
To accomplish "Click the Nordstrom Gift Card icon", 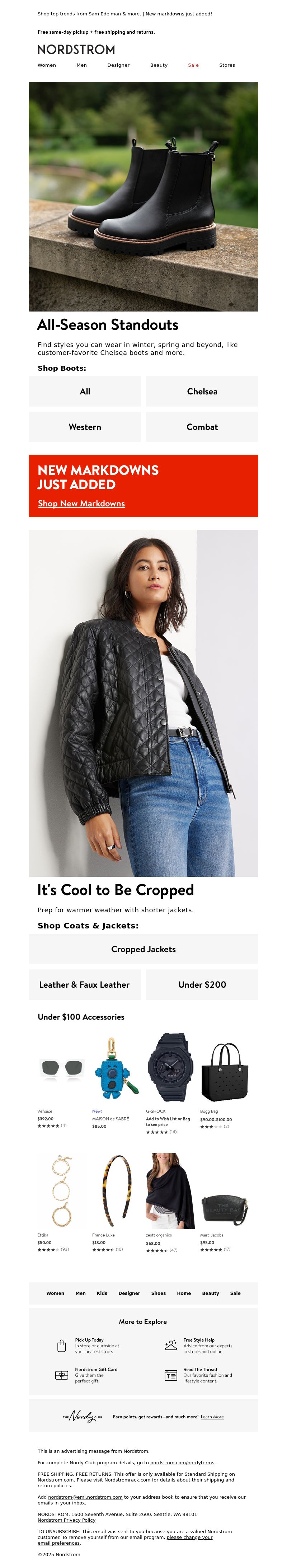I will pos(61,1375).
